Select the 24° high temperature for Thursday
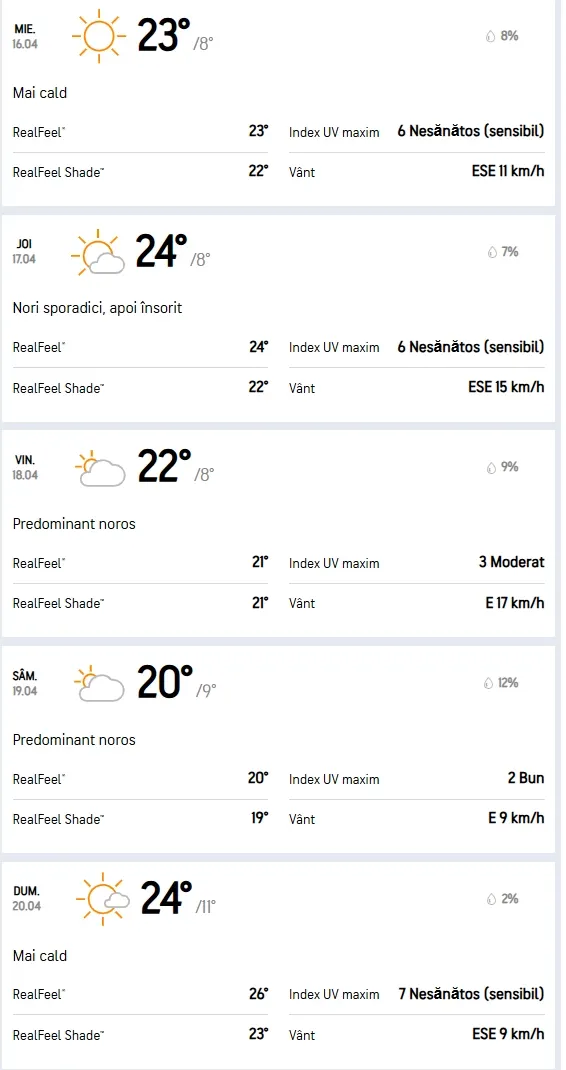This screenshot has width=566, height=1070. pos(162,251)
